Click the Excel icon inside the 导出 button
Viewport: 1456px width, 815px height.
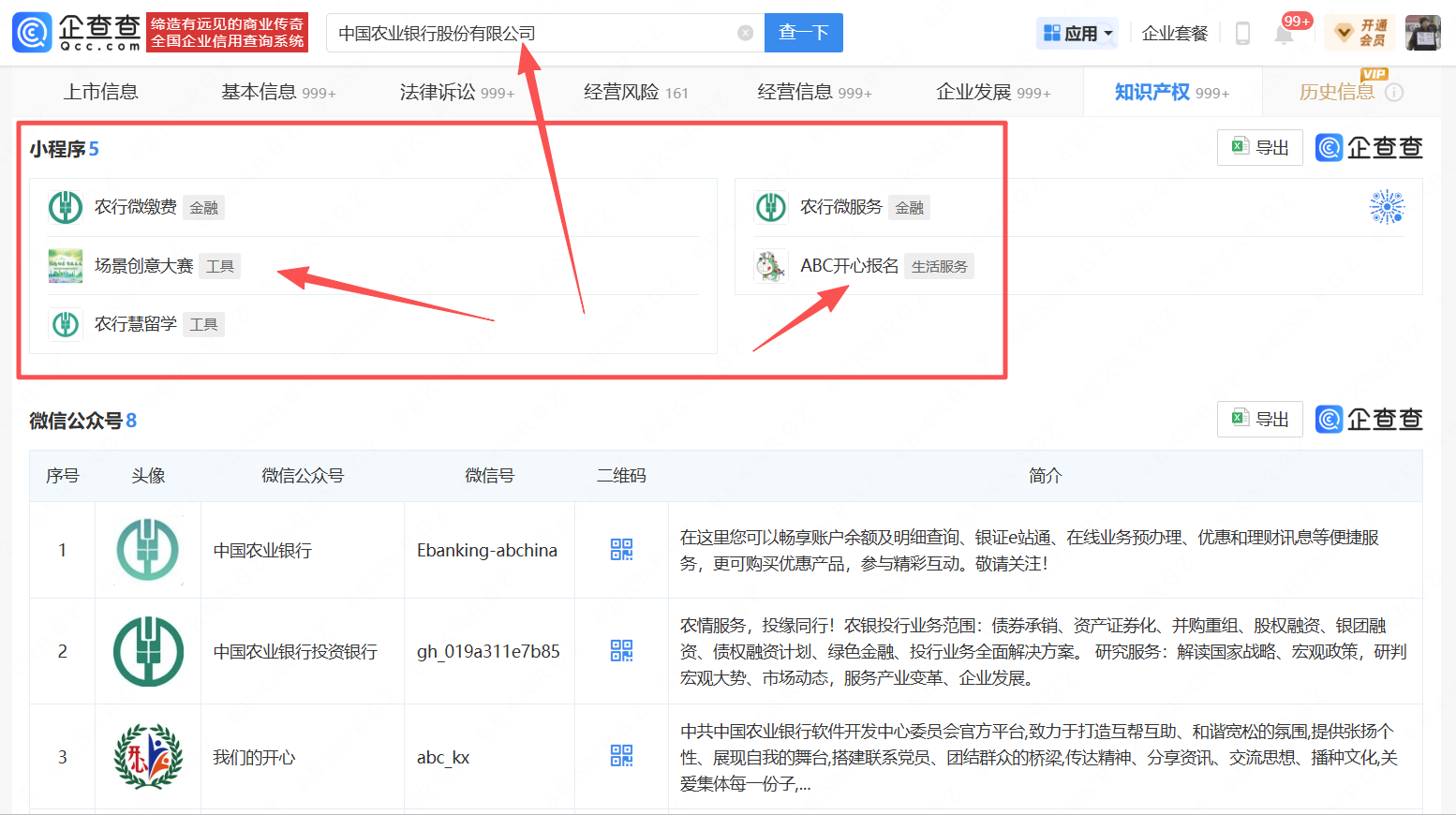1240,147
